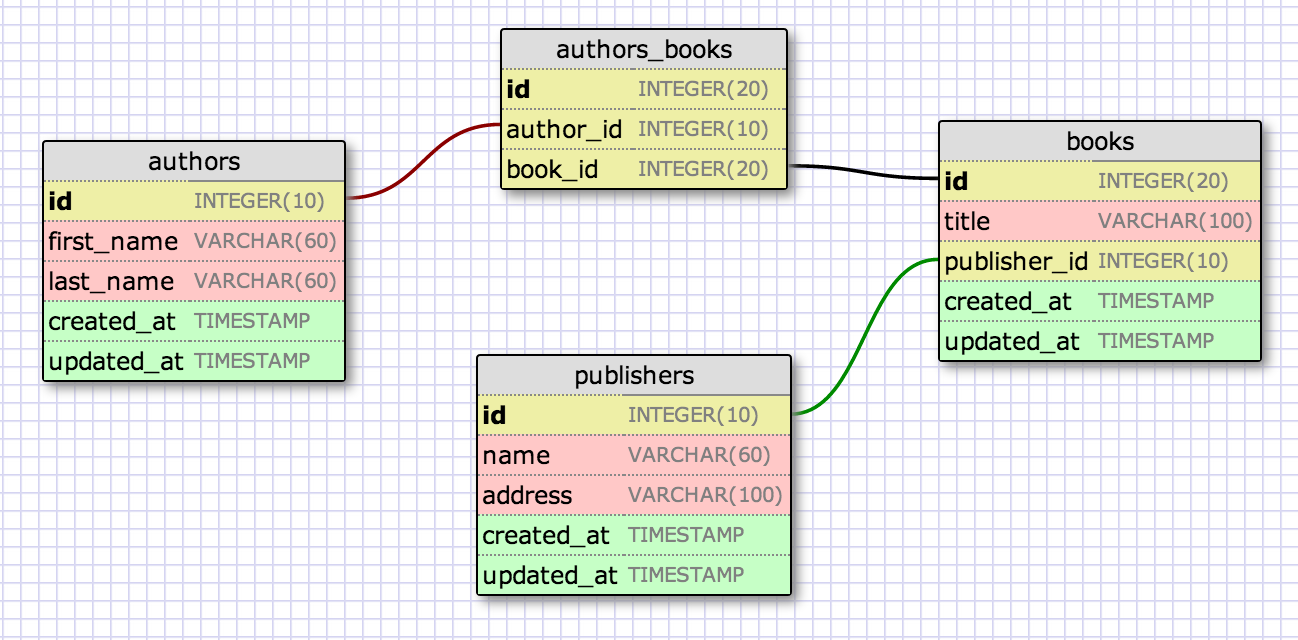Select the title field in books table
1298x640 pixels.
pyautogui.click(x=967, y=221)
